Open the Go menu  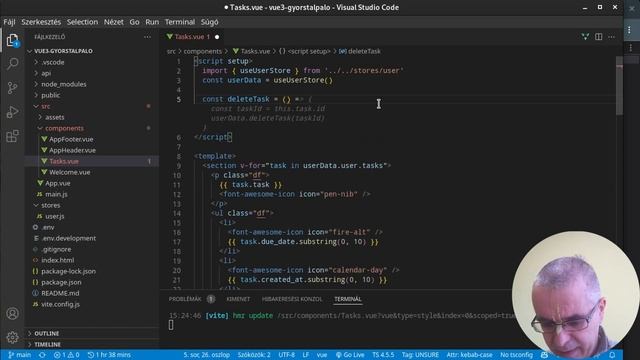(x=134, y=22)
